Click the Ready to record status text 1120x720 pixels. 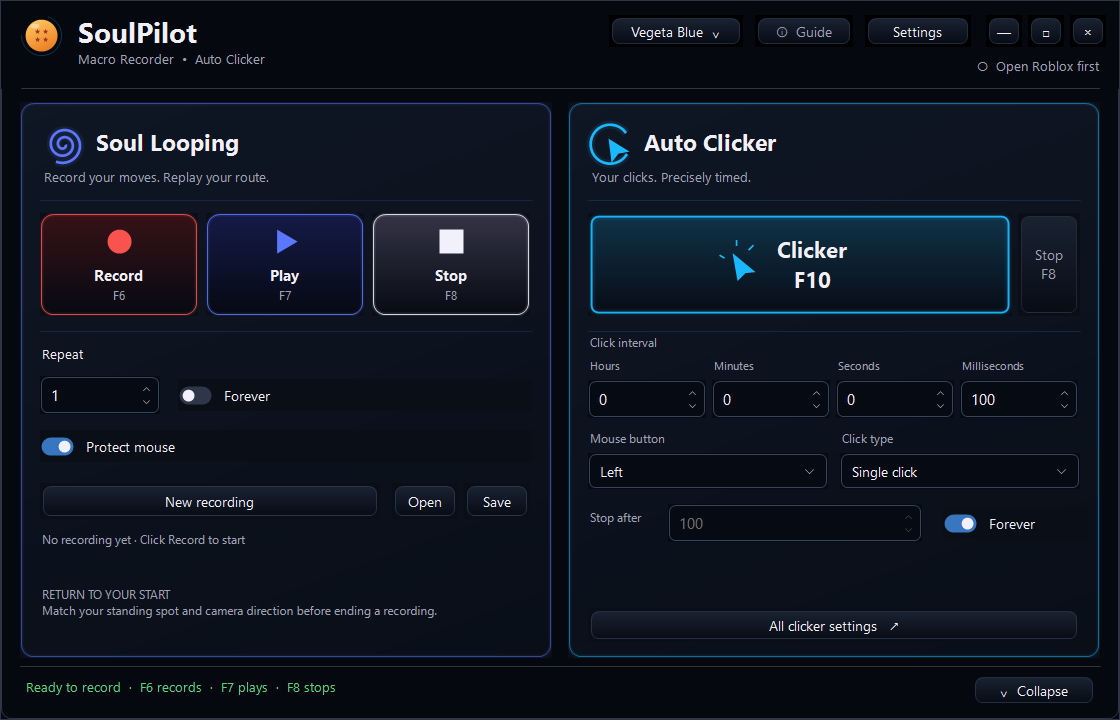[74, 688]
